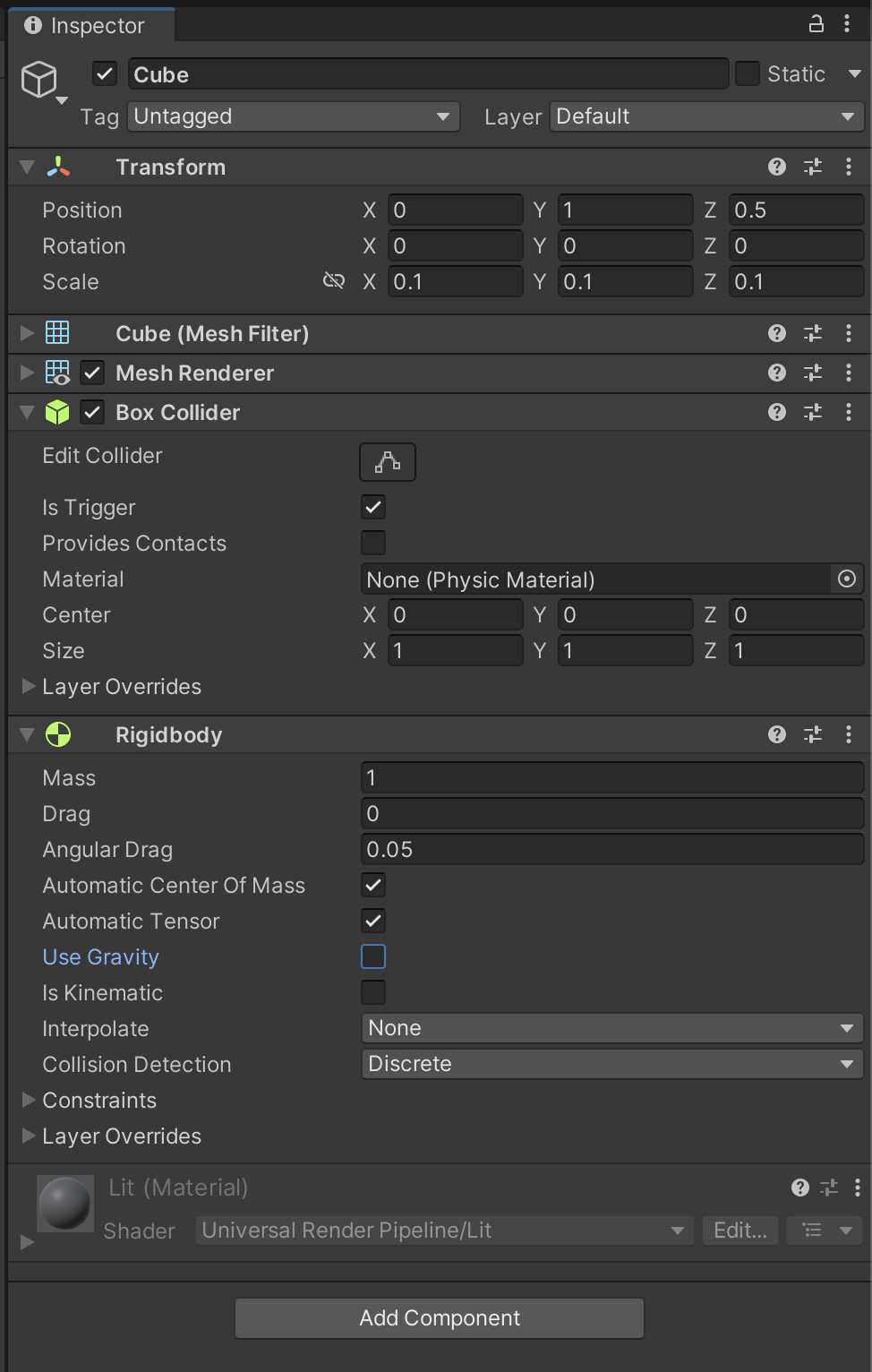Open Box Collider more options menu

(849, 412)
